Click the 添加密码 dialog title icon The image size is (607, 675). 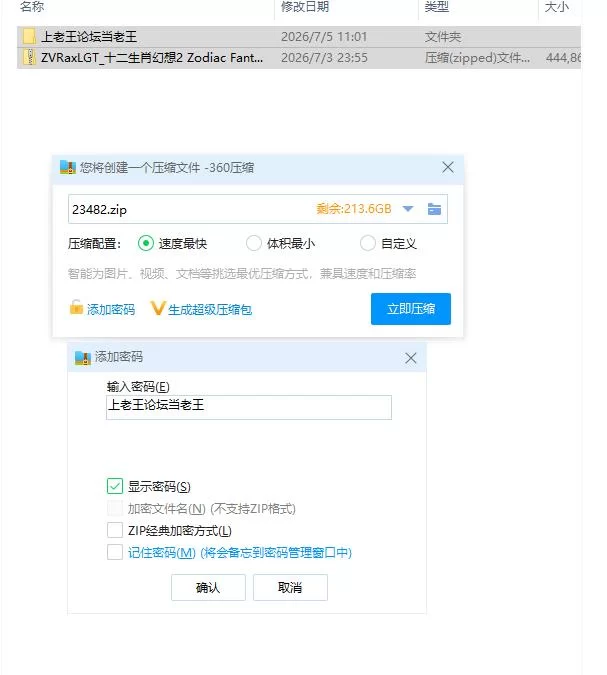(x=83, y=358)
